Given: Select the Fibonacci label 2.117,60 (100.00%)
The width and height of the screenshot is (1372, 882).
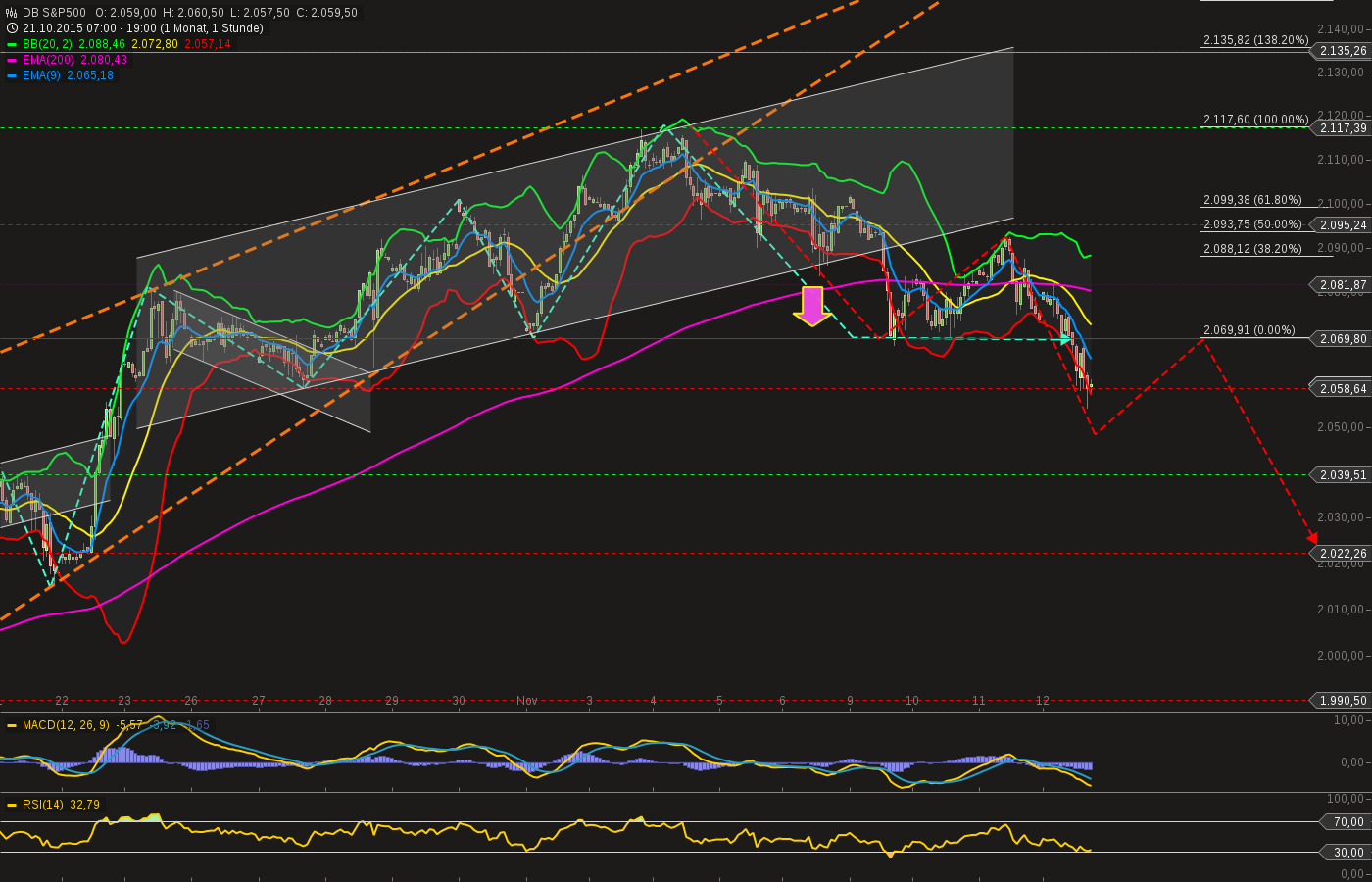Looking at the screenshot, I should 1256,120.
